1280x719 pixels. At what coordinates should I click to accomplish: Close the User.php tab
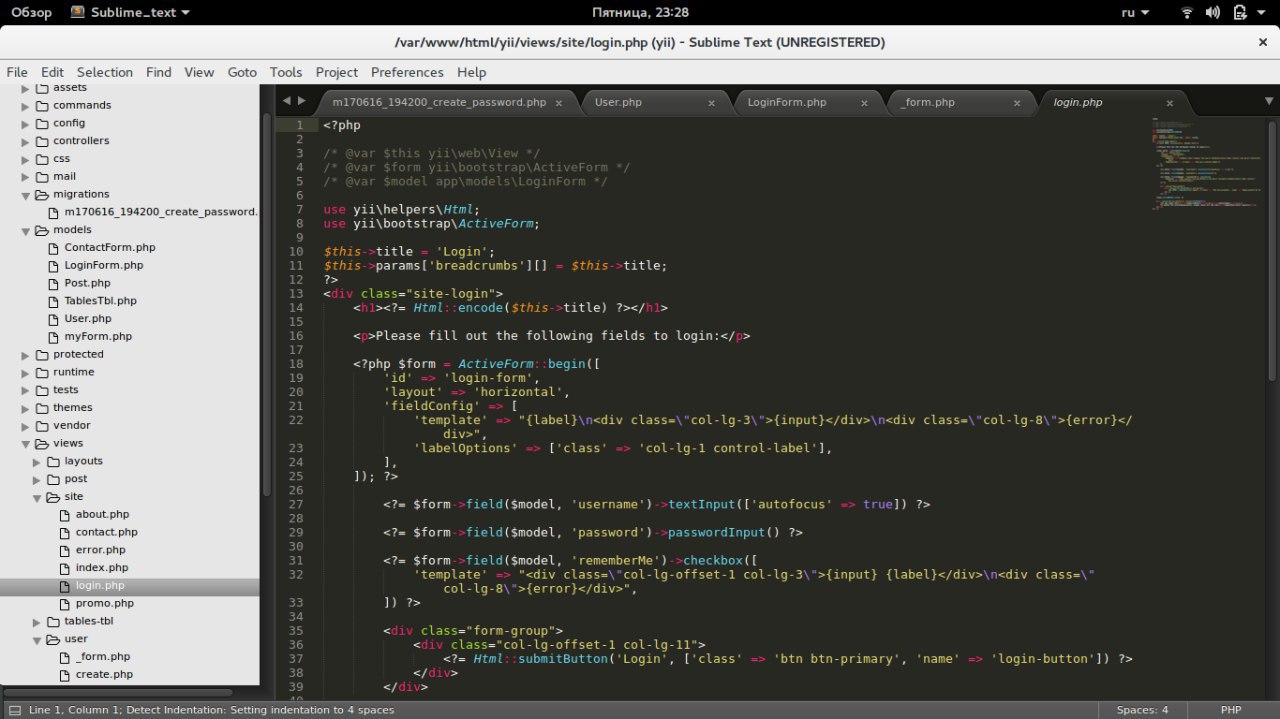pyautogui.click(x=712, y=103)
